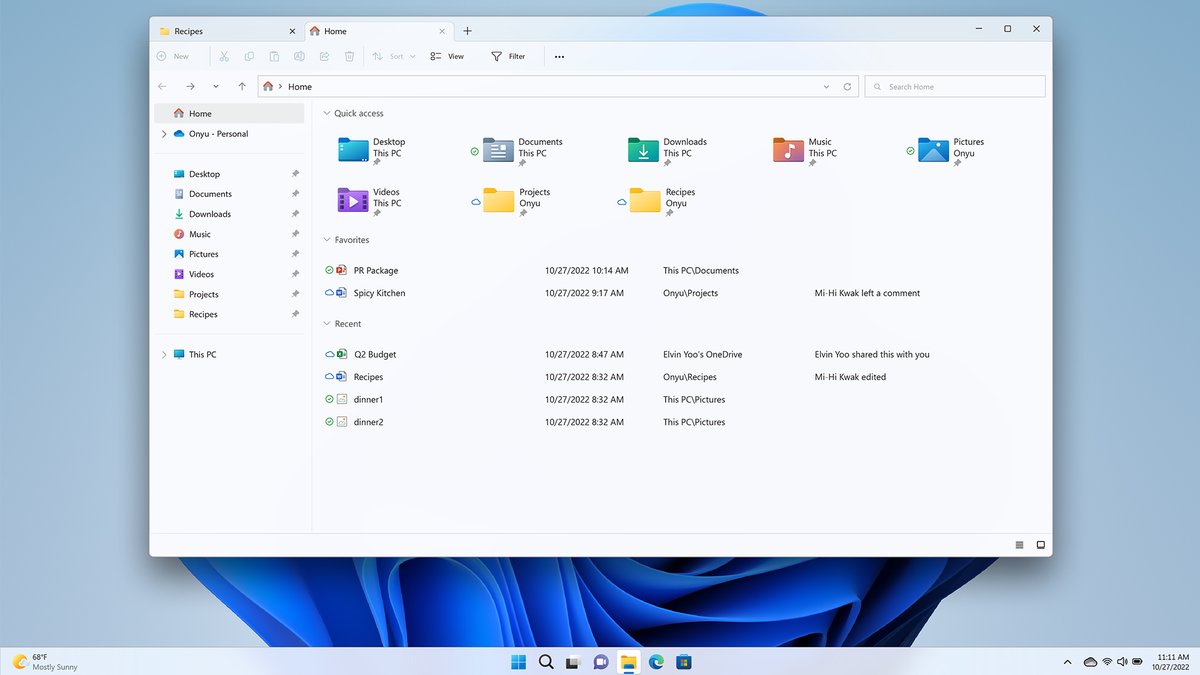Screen dimensions: 1200x675
Task: Select Desktop folder in Quick access
Action: [372, 150]
